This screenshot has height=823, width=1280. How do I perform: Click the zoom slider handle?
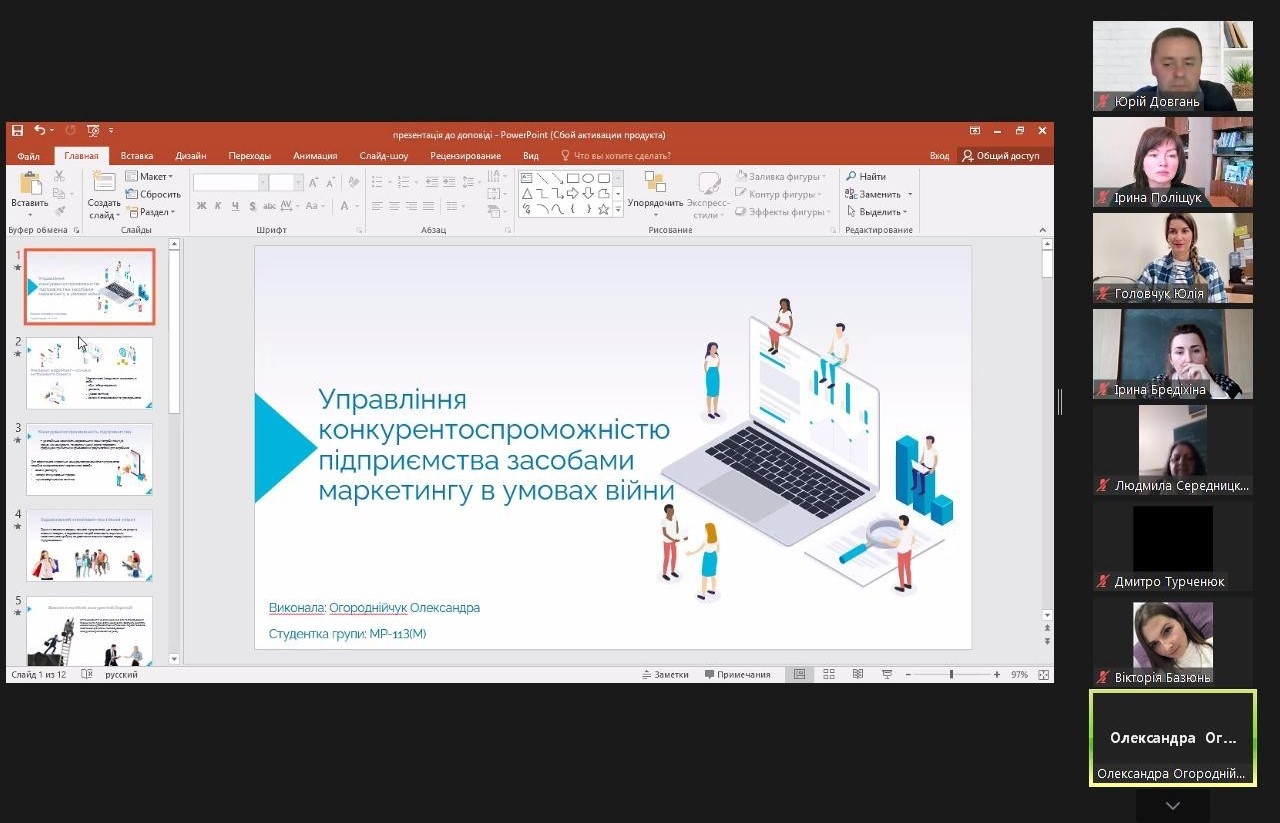pyautogui.click(x=951, y=675)
